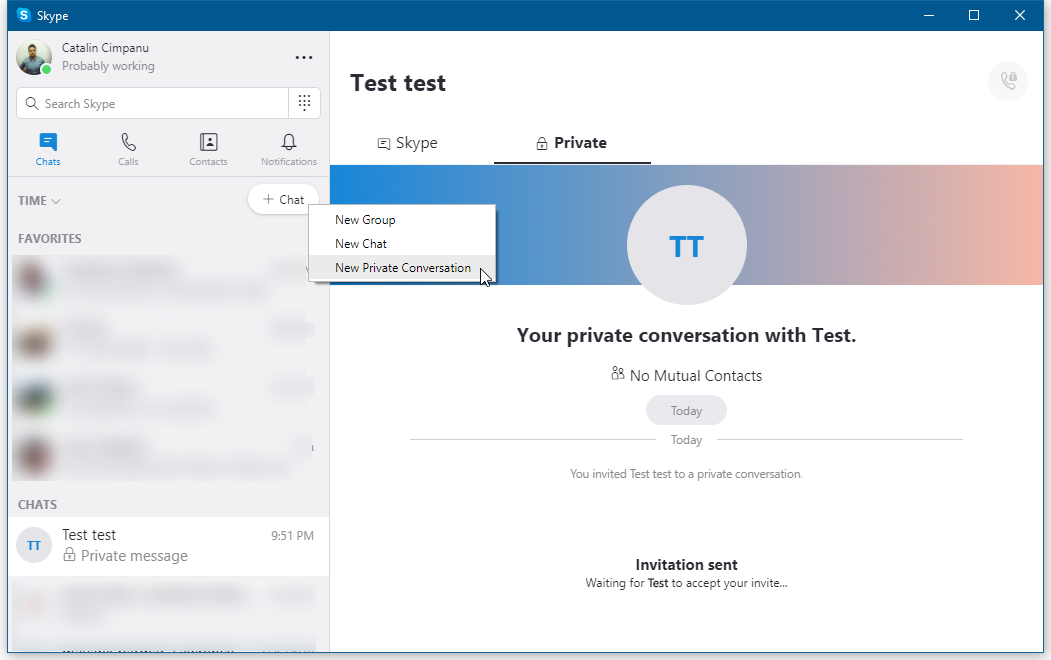Image resolution: width=1051 pixels, height=660 pixels.
Task: Click the 9:51 PM timestamp
Action: (292, 535)
